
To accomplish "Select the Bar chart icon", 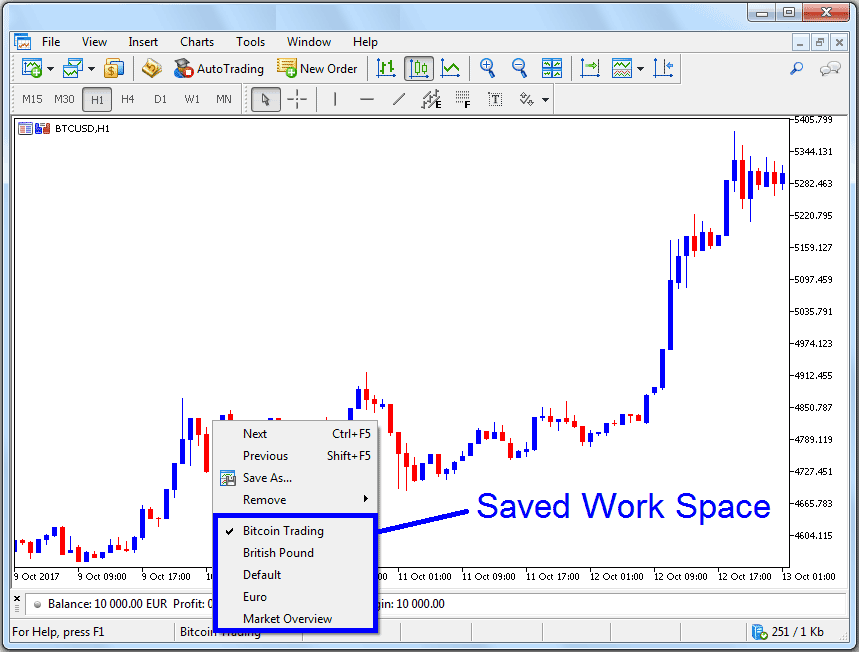I will coord(387,68).
